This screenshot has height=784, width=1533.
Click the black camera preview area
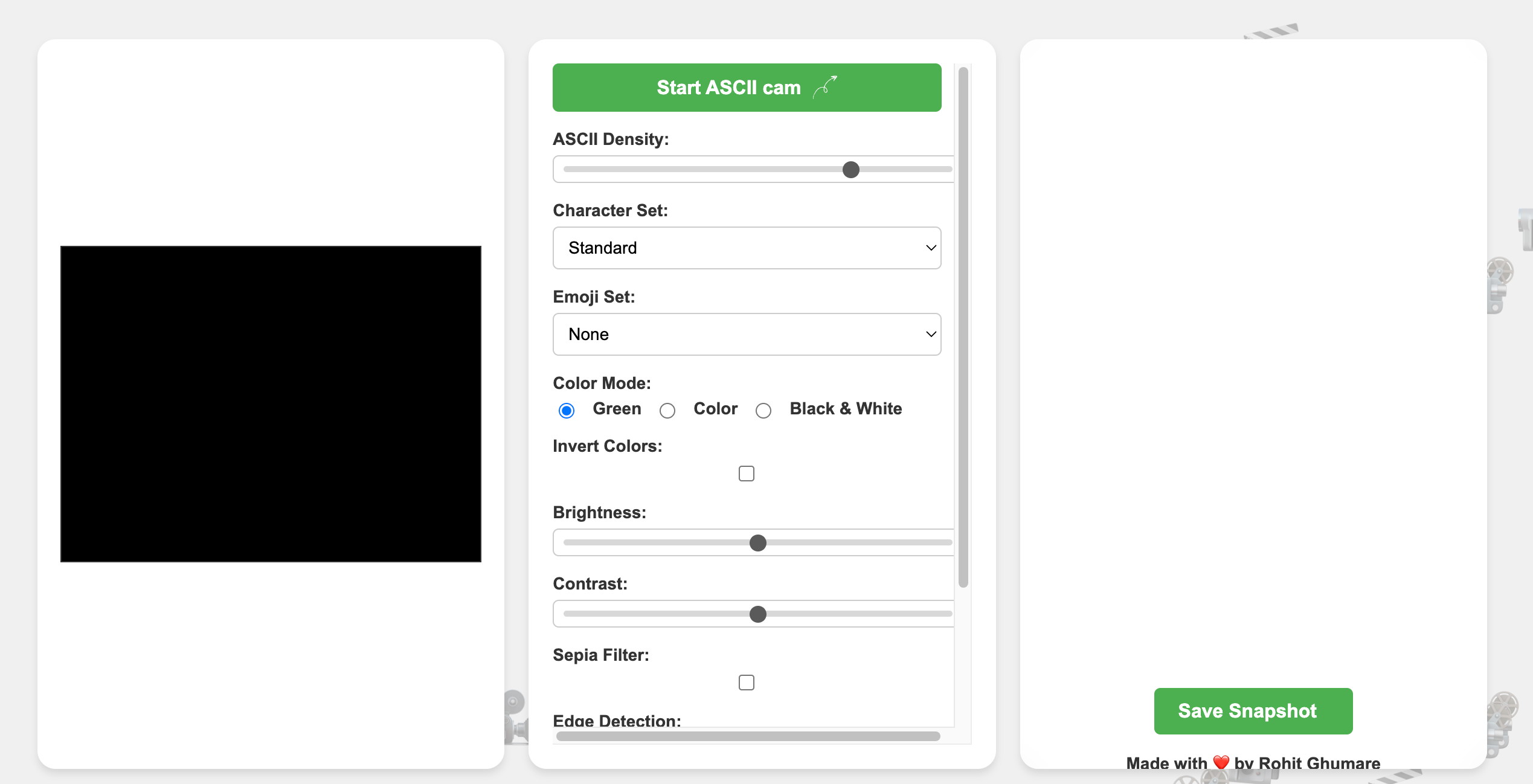coord(271,404)
